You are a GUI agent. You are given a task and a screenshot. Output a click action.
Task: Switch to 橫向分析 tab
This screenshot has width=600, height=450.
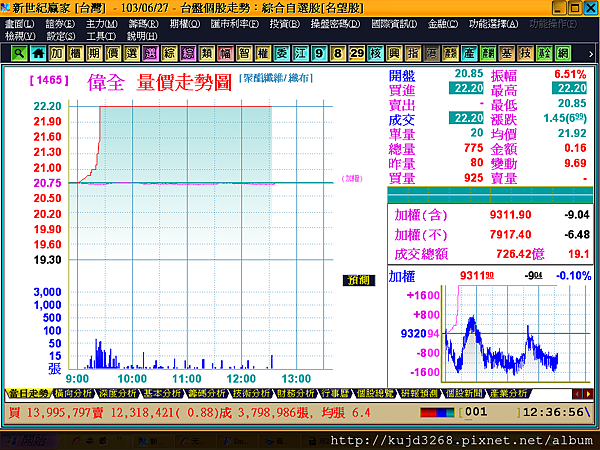pyautogui.click(x=73, y=393)
